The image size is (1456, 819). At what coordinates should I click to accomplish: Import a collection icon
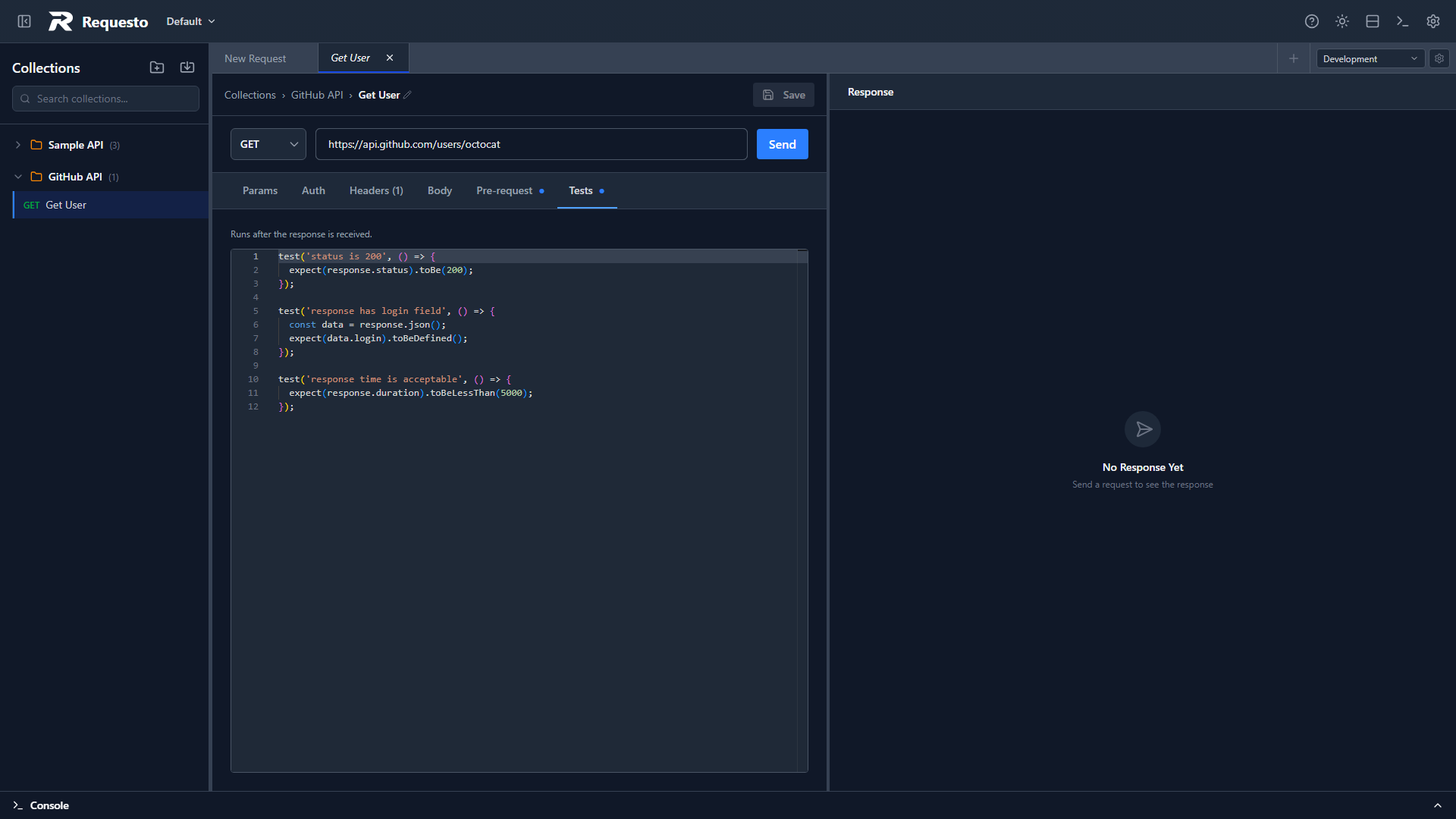187,67
